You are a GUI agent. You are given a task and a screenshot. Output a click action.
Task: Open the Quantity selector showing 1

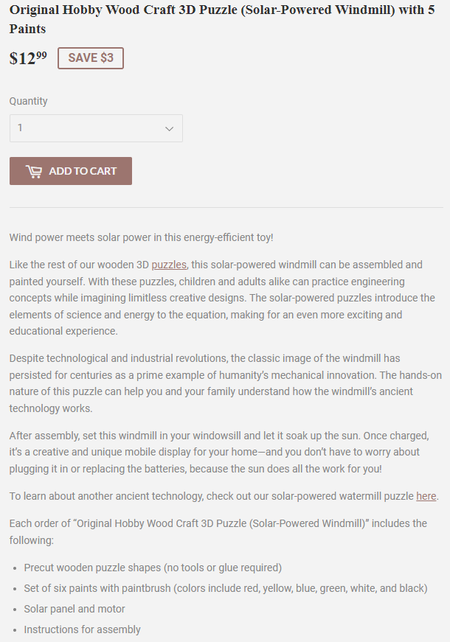pyautogui.click(x=96, y=129)
